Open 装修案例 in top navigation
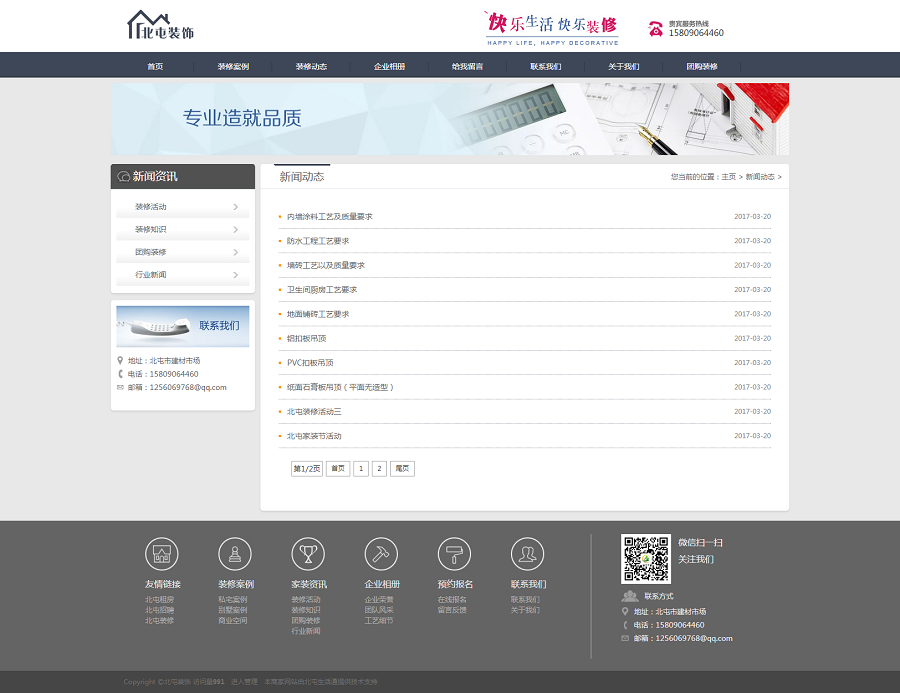The image size is (900, 693). click(233, 66)
